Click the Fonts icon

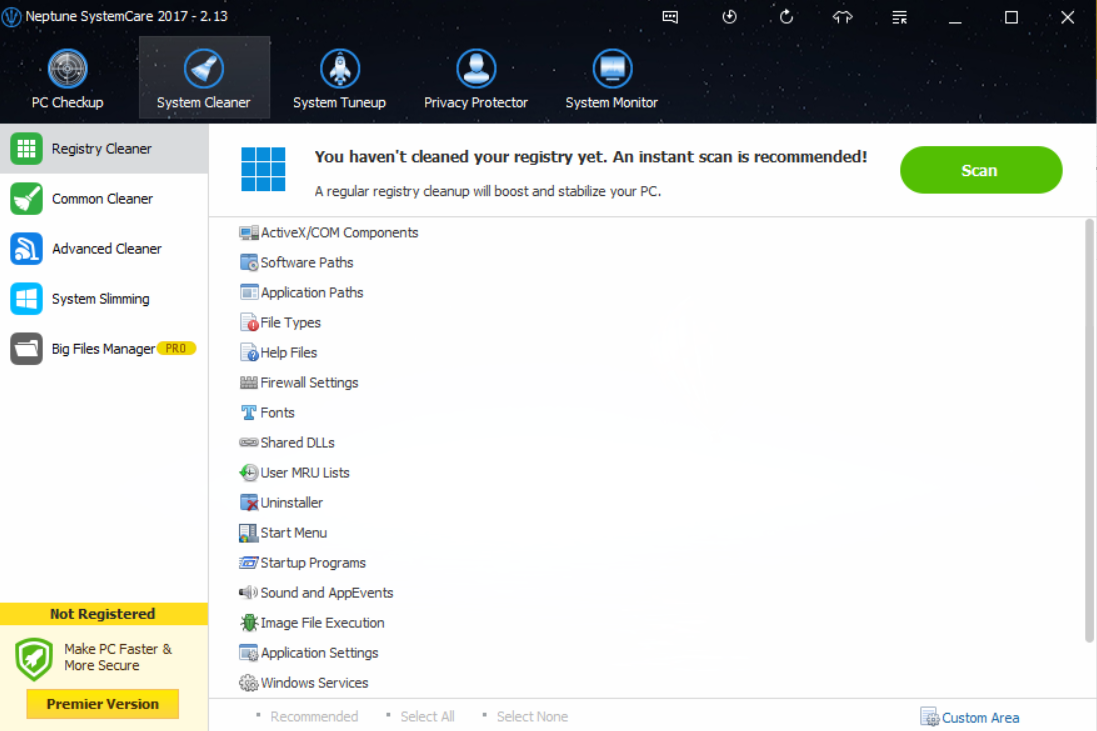pyautogui.click(x=248, y=413)
